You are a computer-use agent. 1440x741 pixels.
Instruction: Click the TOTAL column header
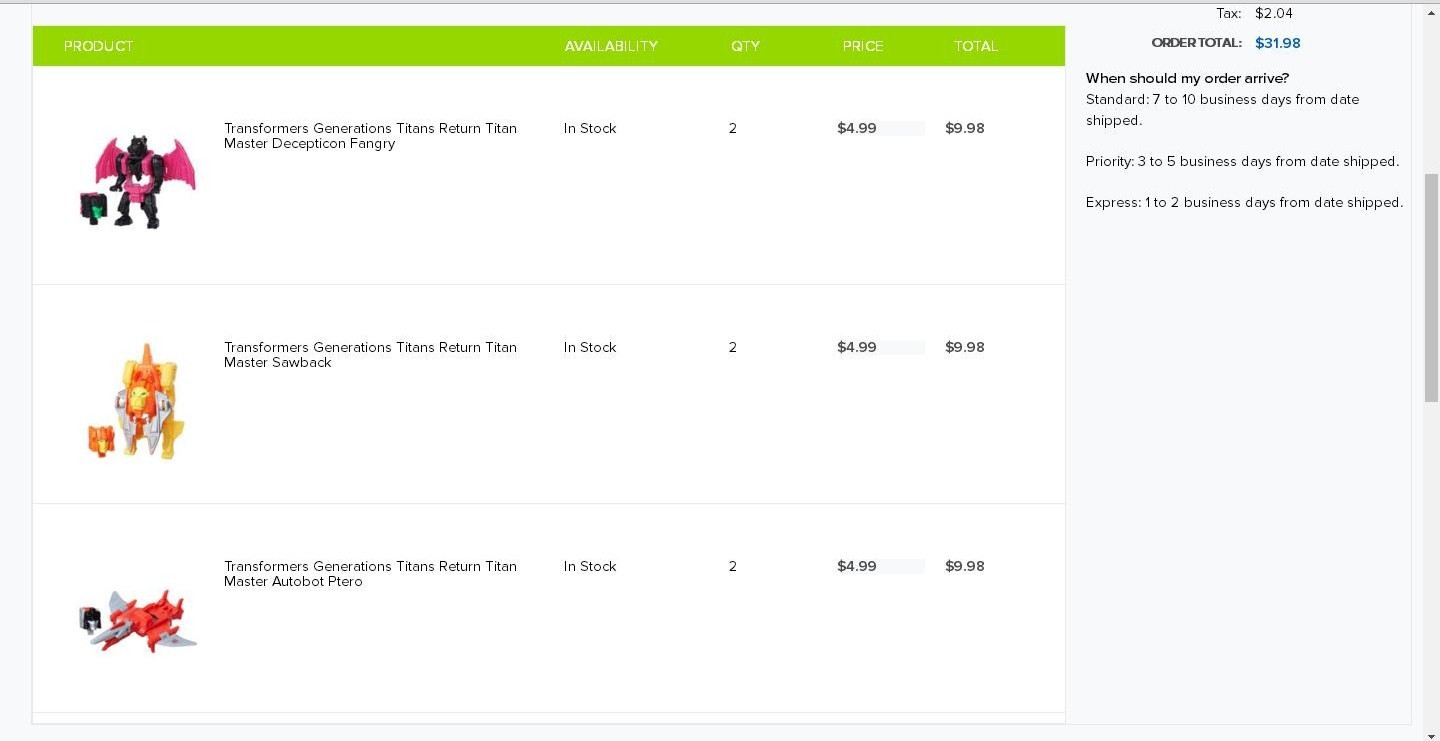975,46
